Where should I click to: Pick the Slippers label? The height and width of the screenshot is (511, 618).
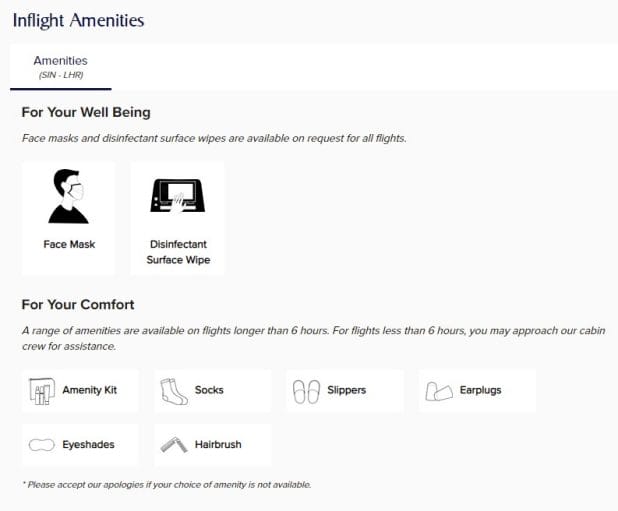point(346,390)
